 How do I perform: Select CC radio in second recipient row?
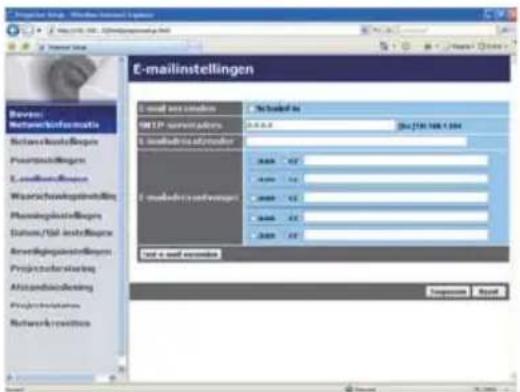tap(284, 180)
